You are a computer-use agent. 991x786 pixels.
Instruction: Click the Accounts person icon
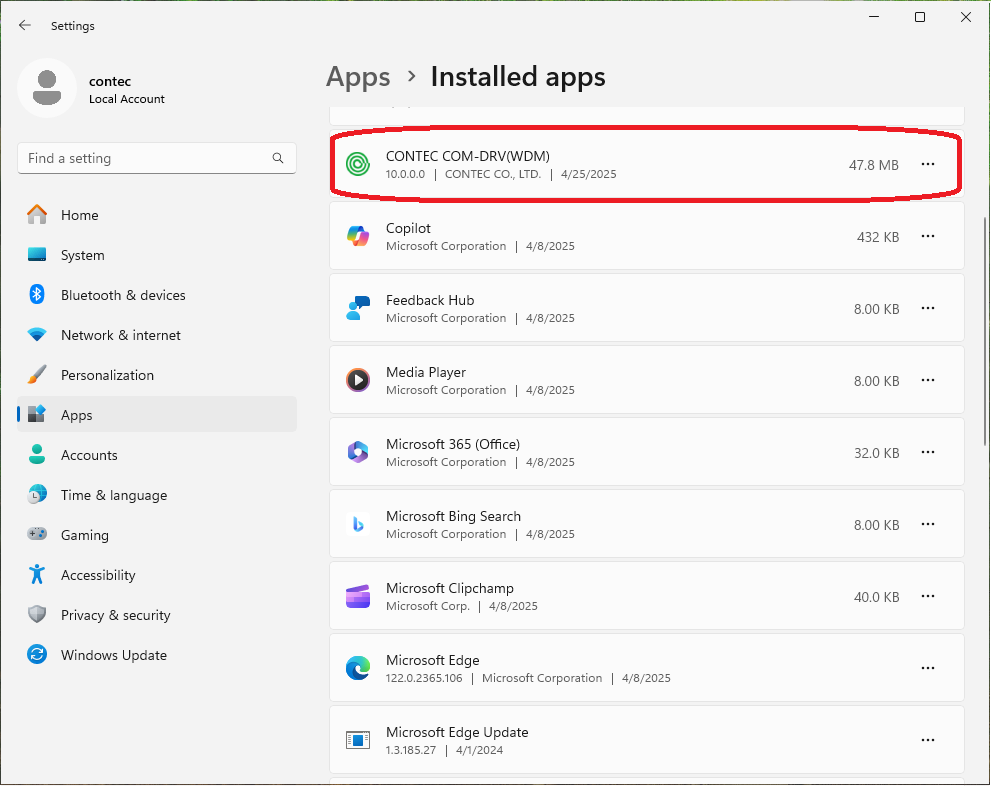pyautogui.click(x=37, y=454)
